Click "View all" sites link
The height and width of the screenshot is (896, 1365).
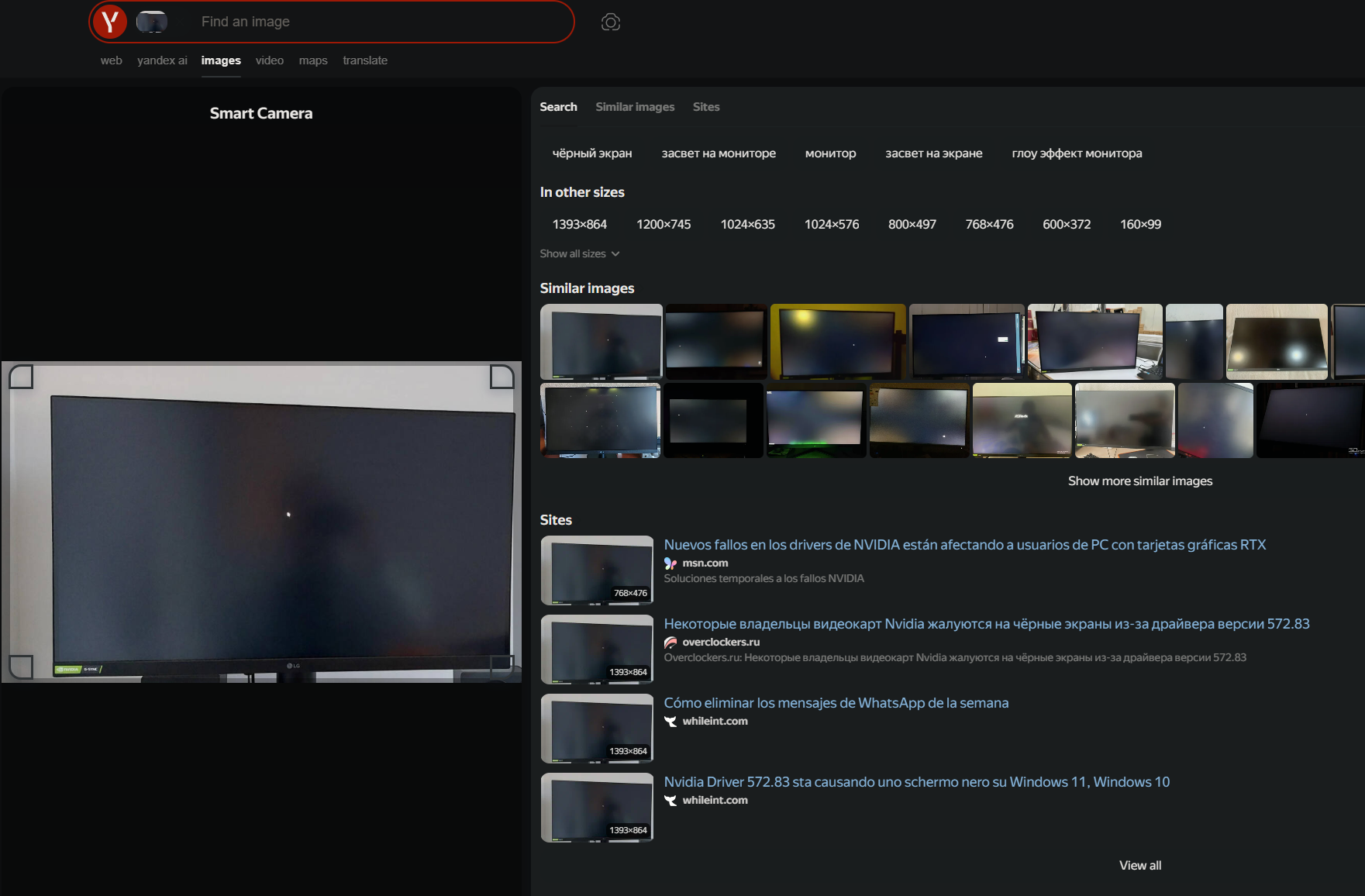[1140, 866]
